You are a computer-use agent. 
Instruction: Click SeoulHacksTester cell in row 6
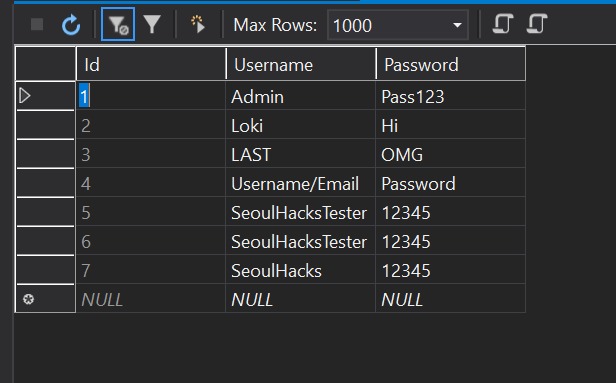[x=301, y=241]
